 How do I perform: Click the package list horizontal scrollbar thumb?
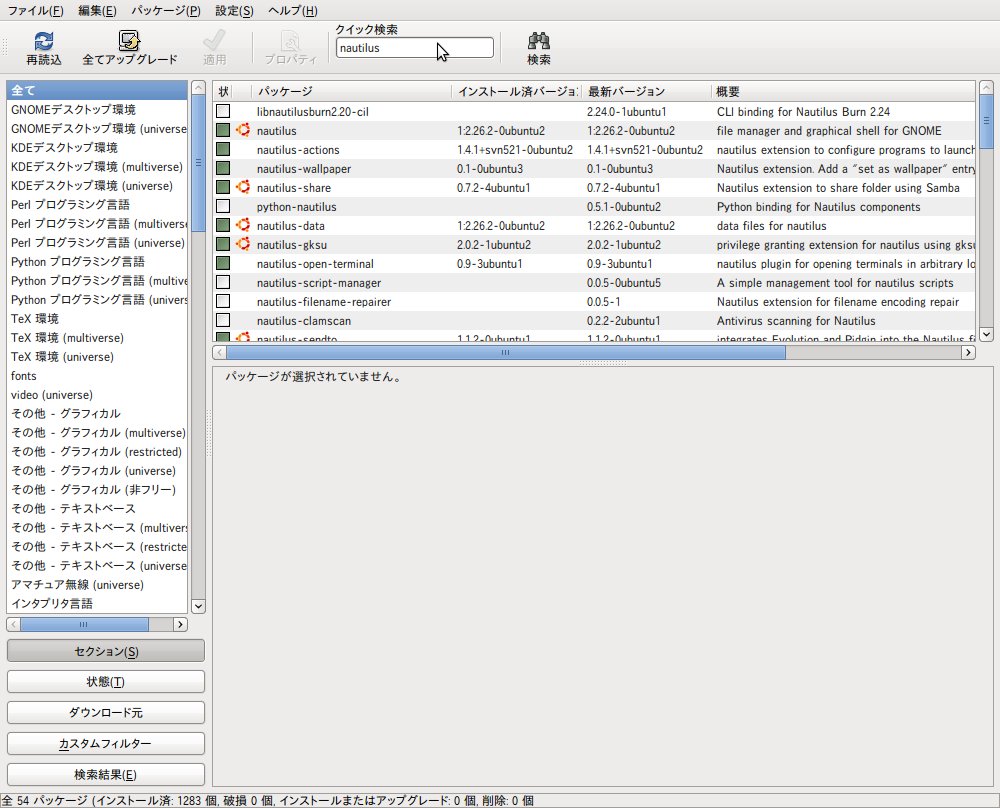pyautogui.click(x=506, y=352)
